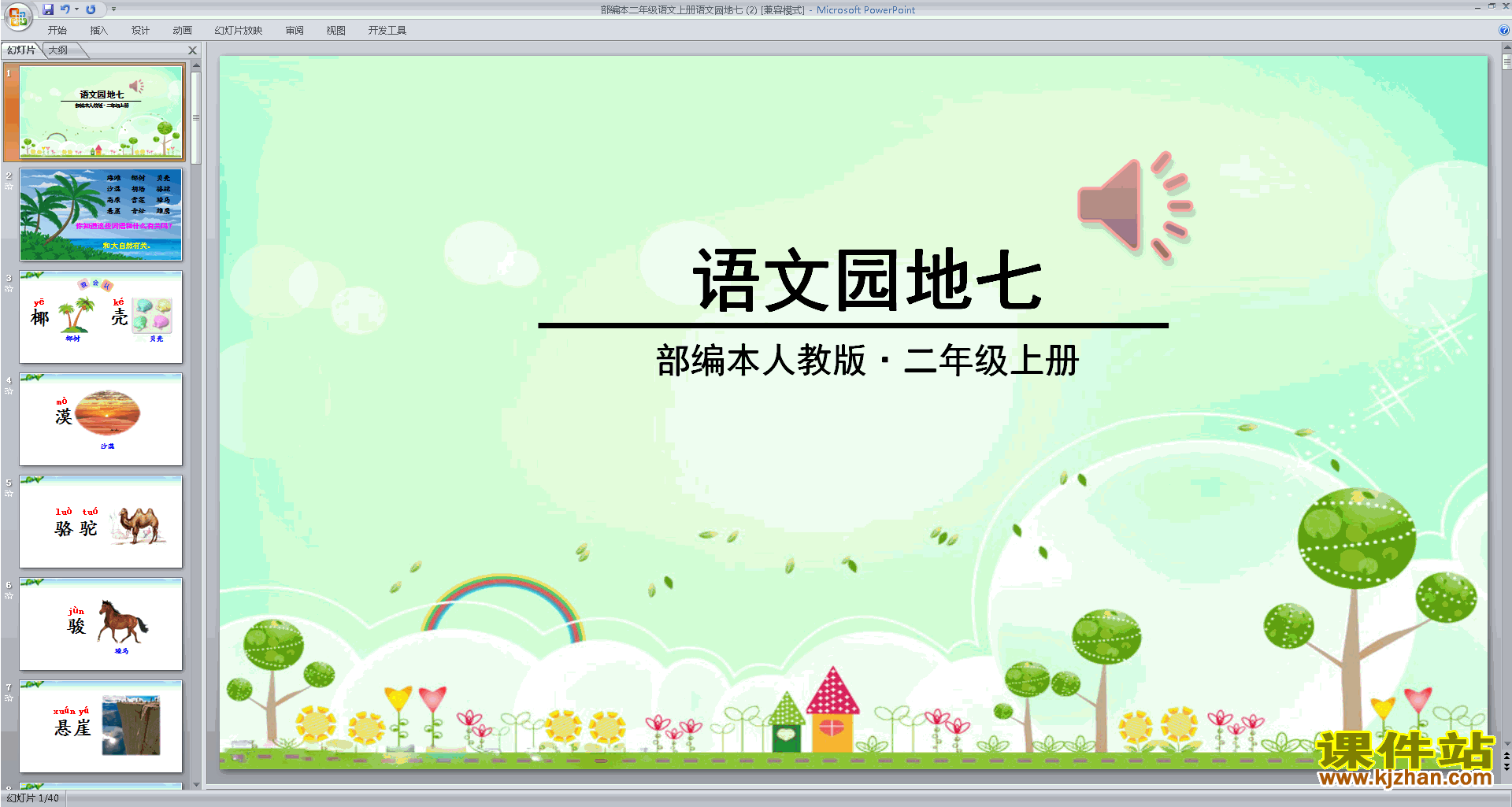Click the slide editor vertical scrollbar thumb
This screenshot has width=1512, height=807.
pos(1506,63)
